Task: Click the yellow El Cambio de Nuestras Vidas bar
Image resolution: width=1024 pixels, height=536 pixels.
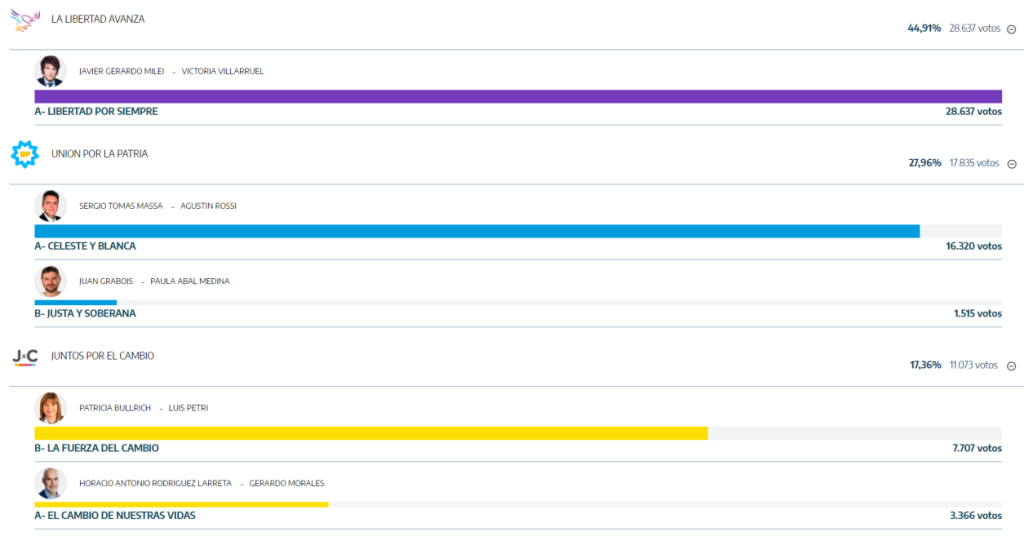Action: [182, 505]
